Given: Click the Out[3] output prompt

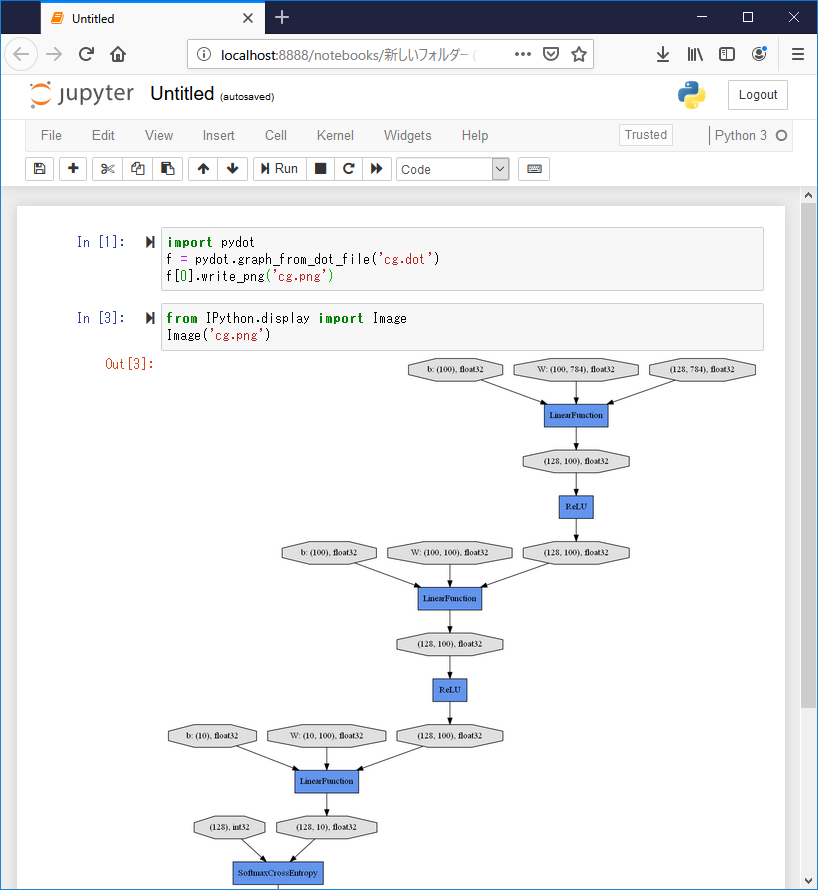Looking at the screenshot, I should pyautogui.click(x=129, y=364).
